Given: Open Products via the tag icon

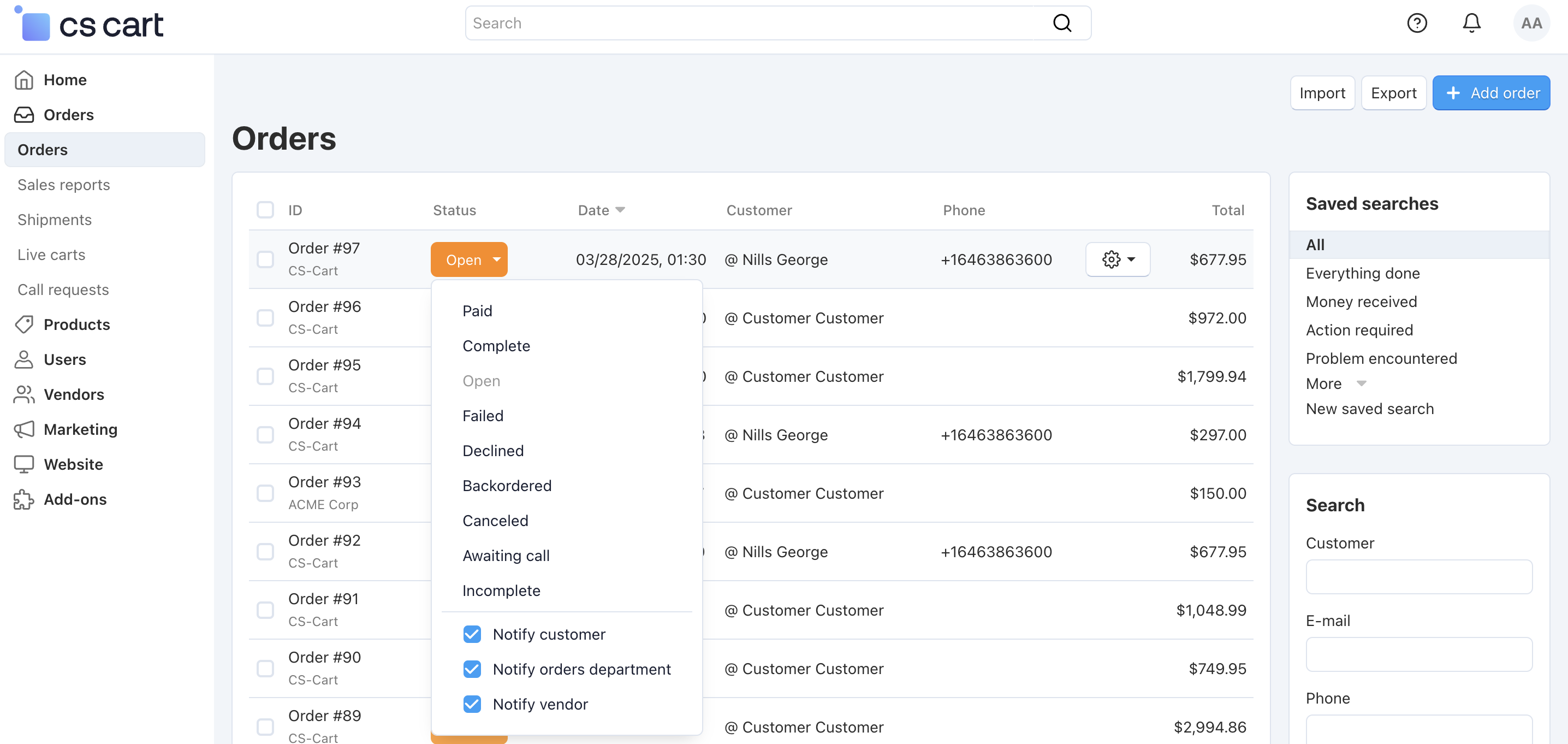Looking at the screenshot, I should tap(23, 324).
